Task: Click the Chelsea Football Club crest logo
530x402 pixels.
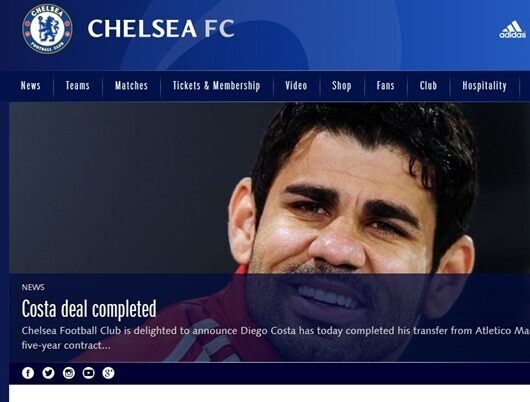Action: click(x=47, y=29)
